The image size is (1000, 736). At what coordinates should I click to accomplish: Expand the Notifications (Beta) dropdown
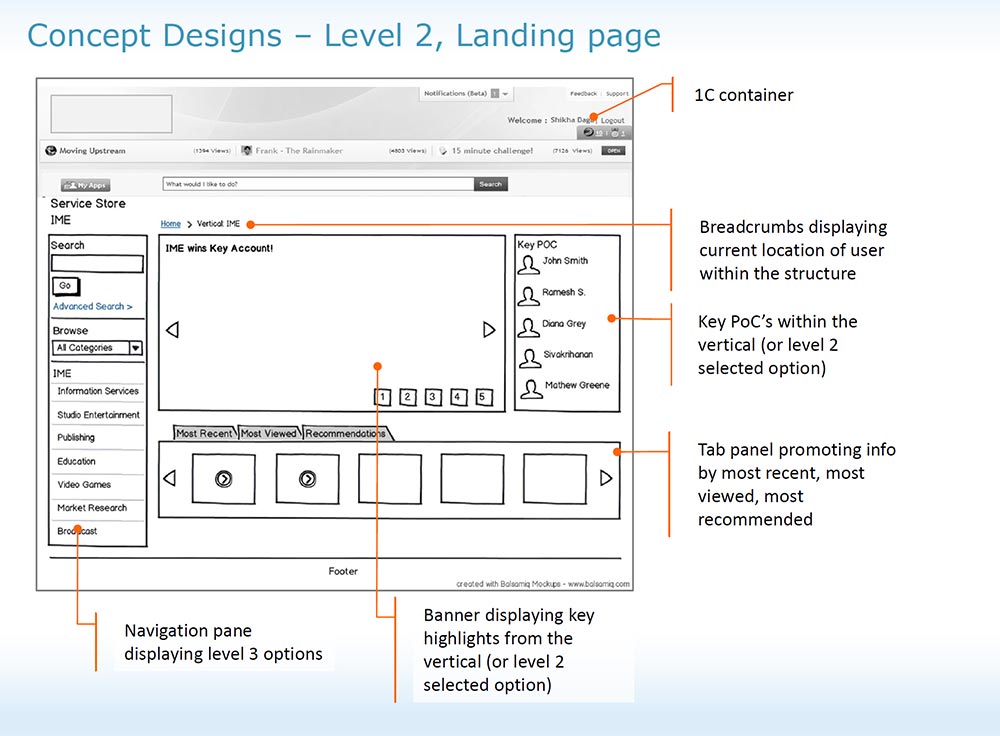tap(503, 94)
